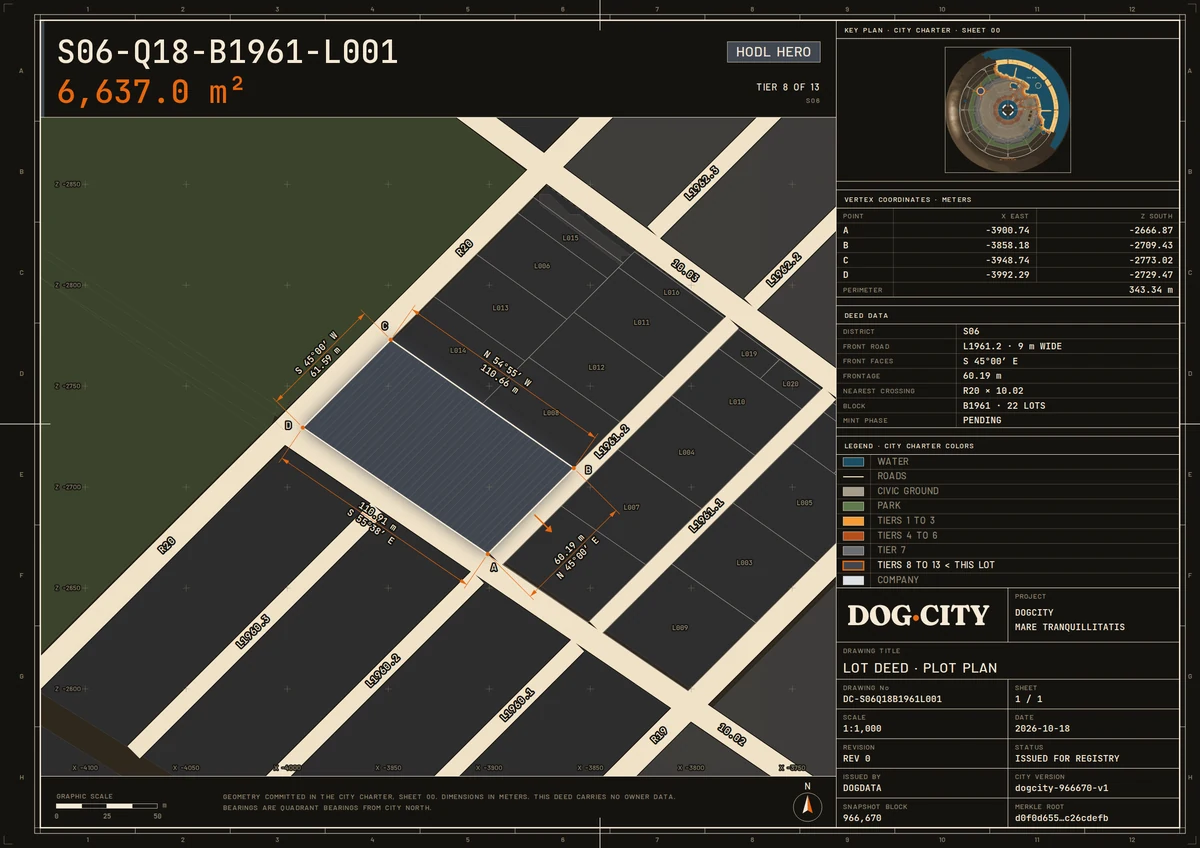Click Z South value -2709.43
Image resolution: width=1200 pixels, height=848 pixels.
[1151, 245]
